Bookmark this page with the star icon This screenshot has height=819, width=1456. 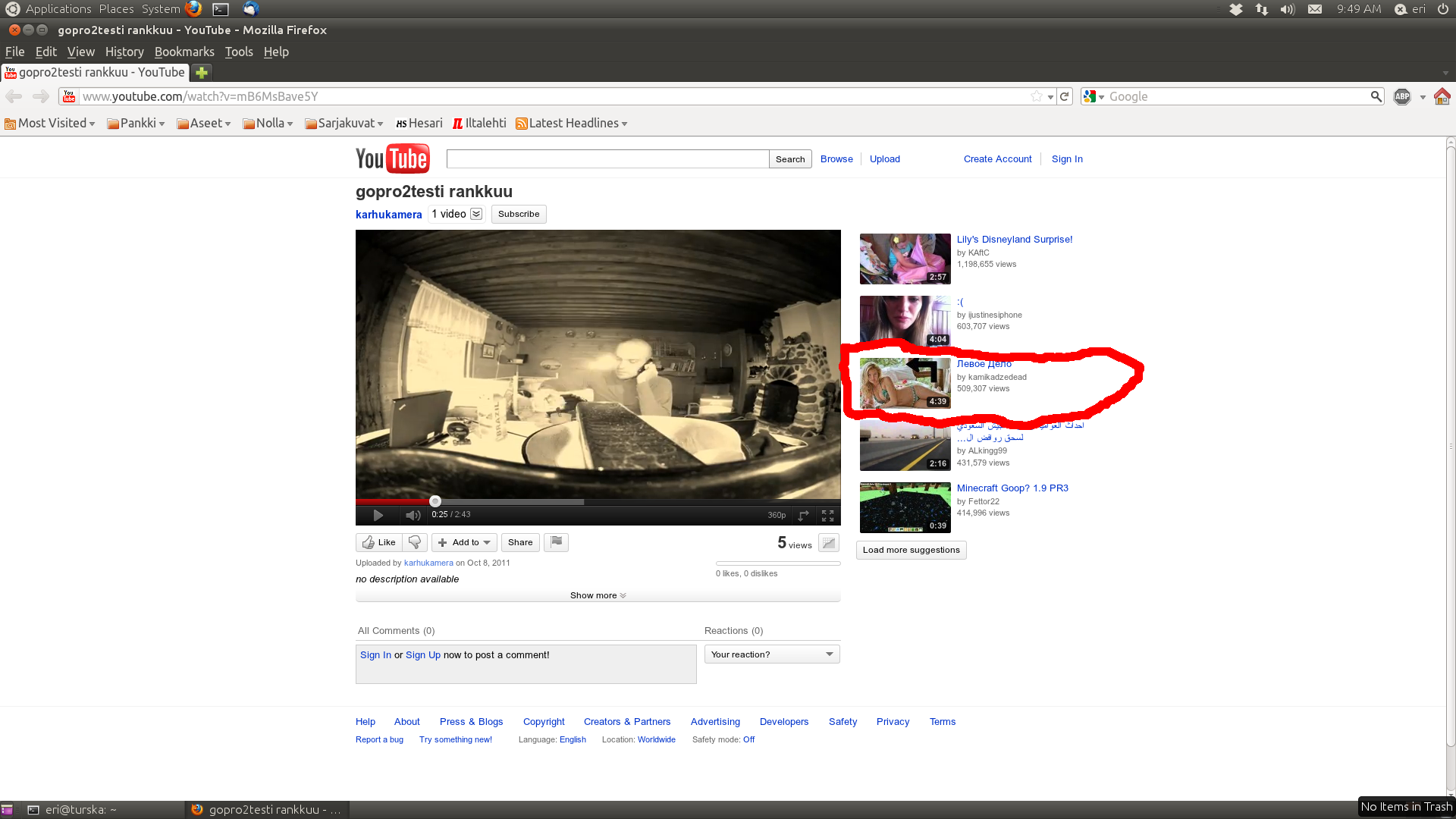(1037, 96)
